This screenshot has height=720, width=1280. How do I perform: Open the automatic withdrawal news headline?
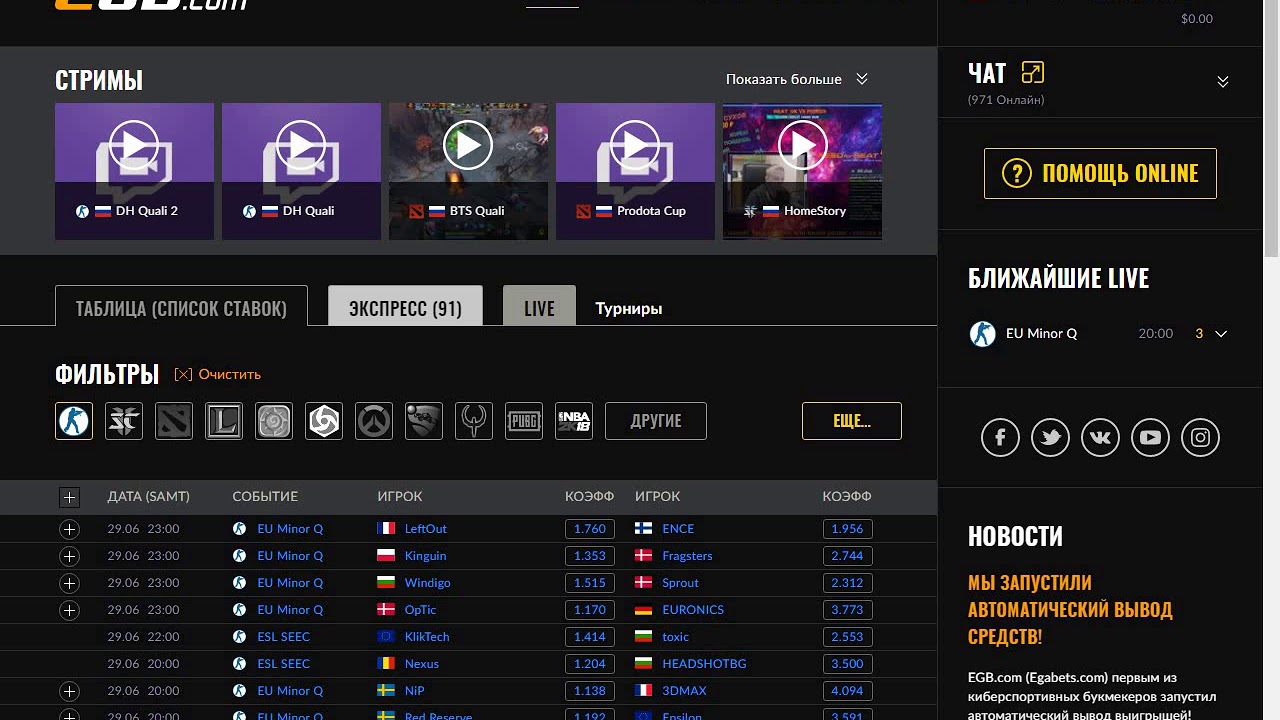(x=1070, y=609)
